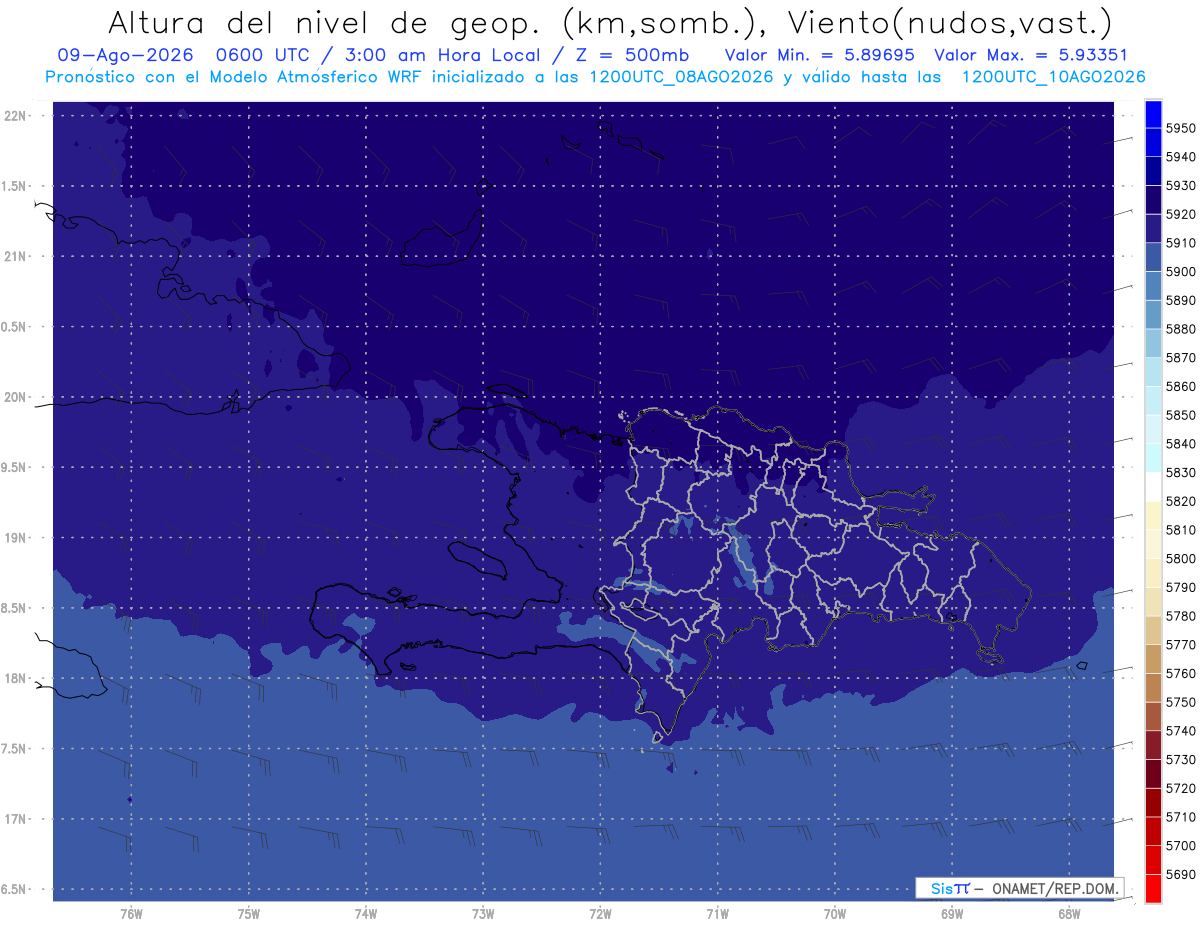
Task: Select the cream swatch between 5820 and 5810
Action: pos(1153,515)
